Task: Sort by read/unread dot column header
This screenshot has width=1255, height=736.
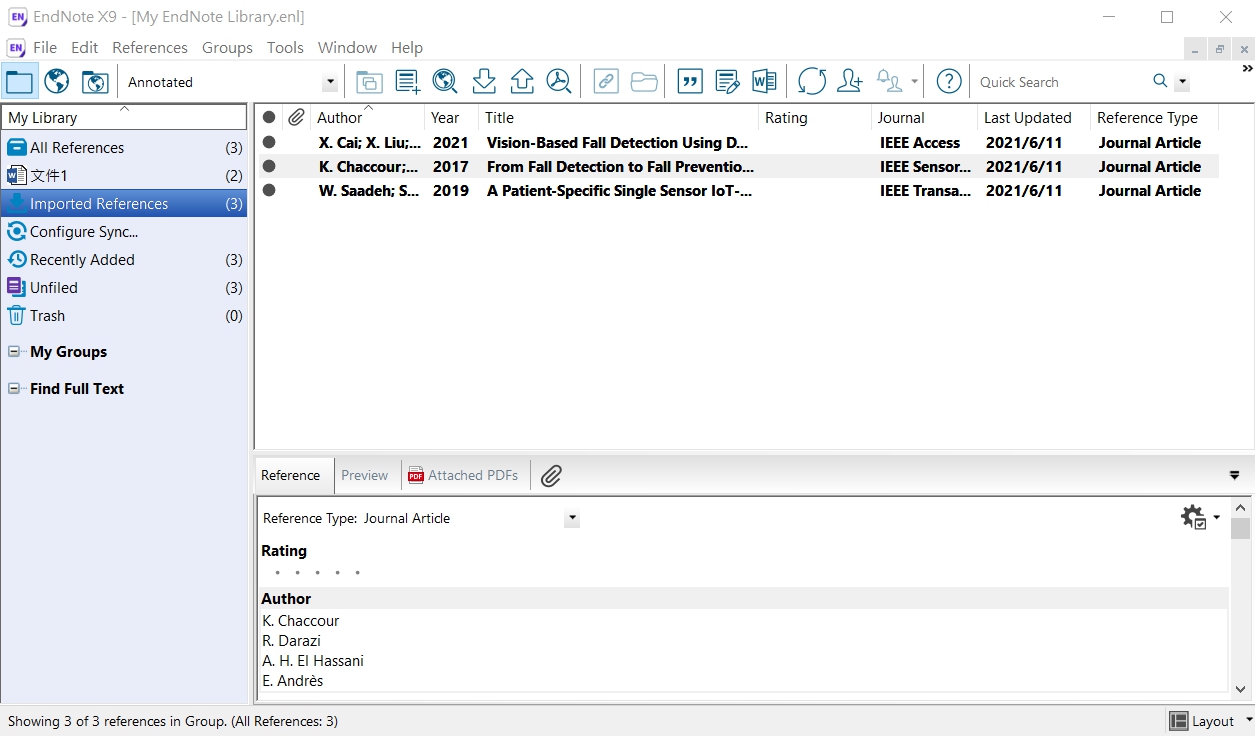Action: [269, 117]
